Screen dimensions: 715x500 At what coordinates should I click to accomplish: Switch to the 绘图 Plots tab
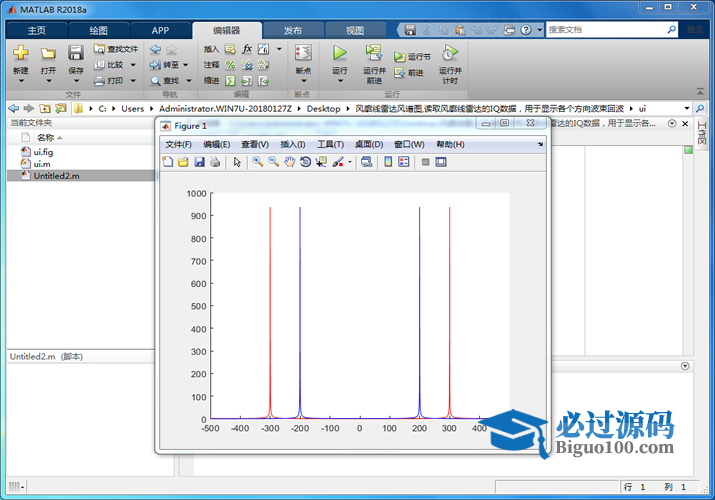coord(98,31)
